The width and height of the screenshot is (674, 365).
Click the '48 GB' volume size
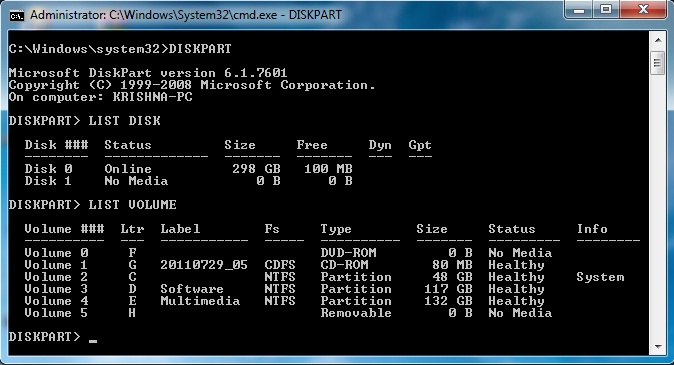coord(452,277)
